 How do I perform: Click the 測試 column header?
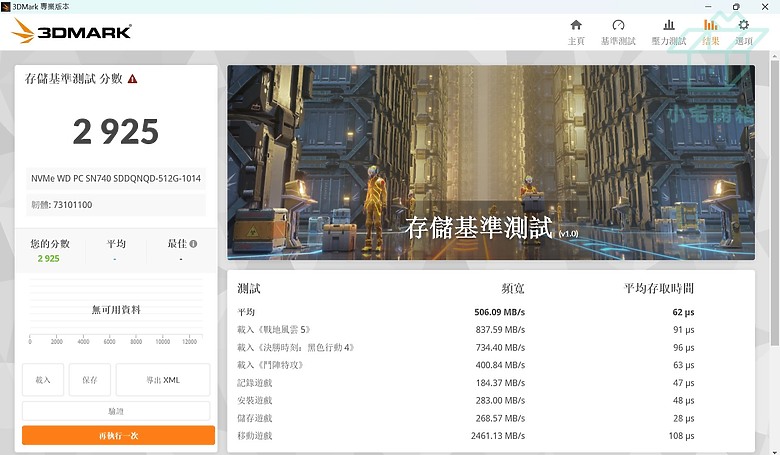pyautogui.click(x=249, y=288)
